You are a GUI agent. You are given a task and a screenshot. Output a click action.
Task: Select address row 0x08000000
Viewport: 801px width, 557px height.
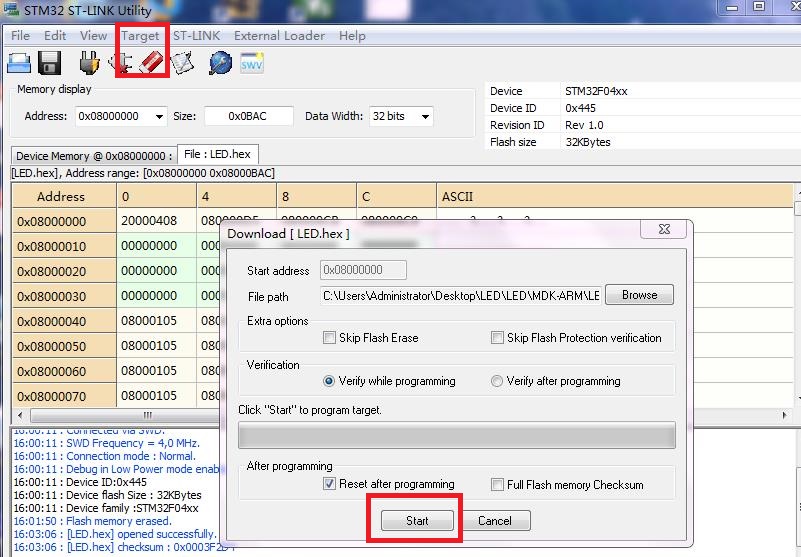click(64, 221)
